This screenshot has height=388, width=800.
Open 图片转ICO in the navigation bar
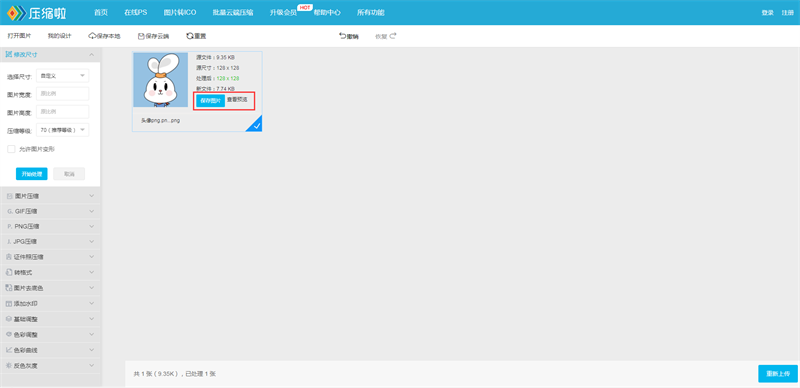click(180, 13)
